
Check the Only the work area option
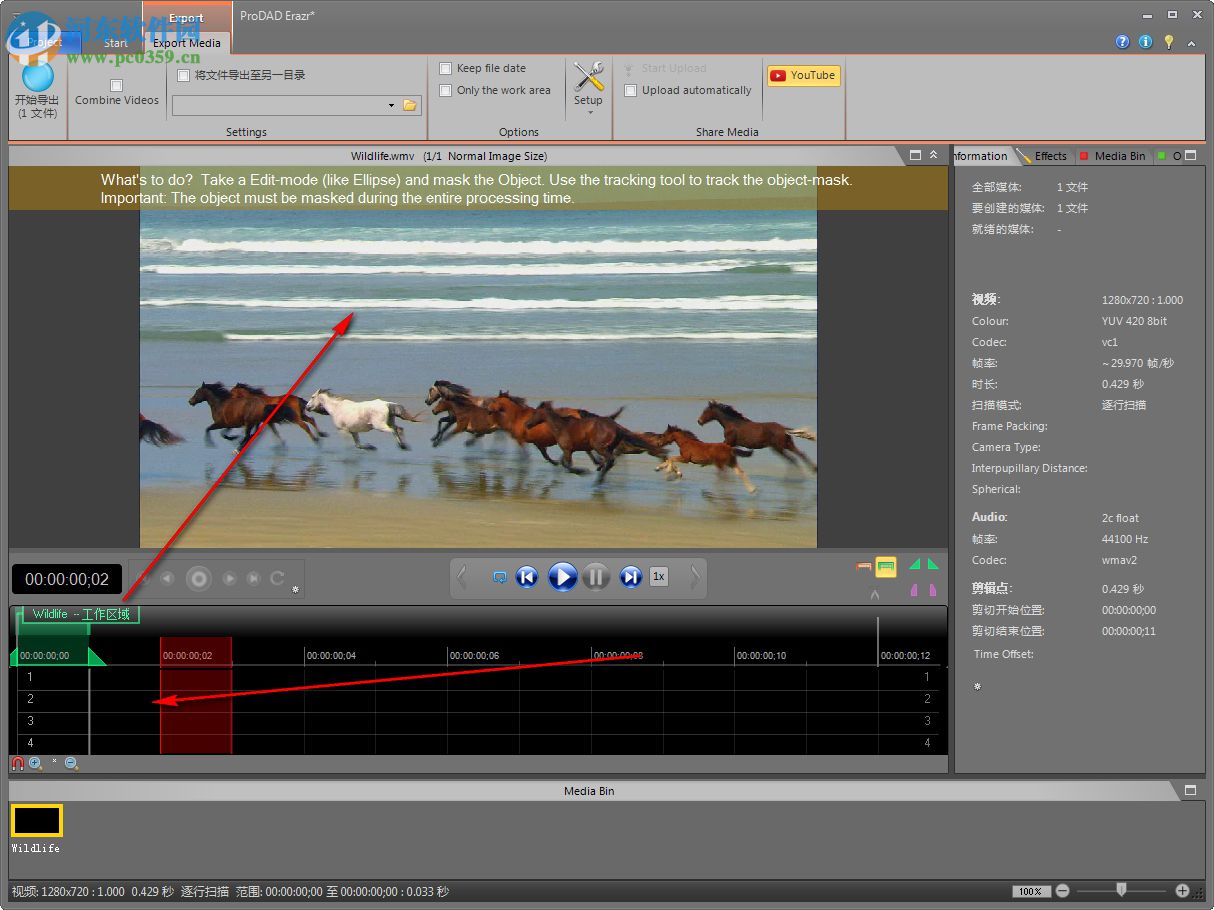tap(446, 90)
